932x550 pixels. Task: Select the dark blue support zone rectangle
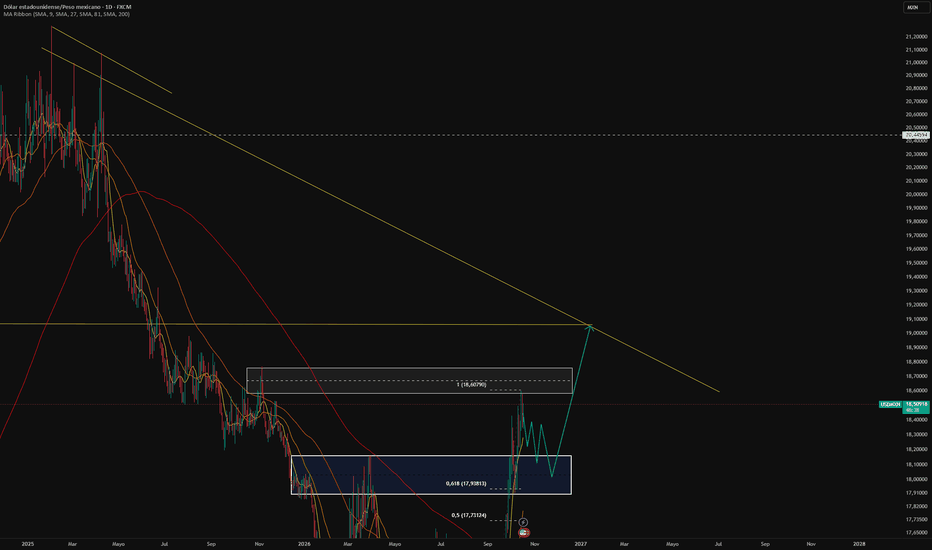pos(431,474)
